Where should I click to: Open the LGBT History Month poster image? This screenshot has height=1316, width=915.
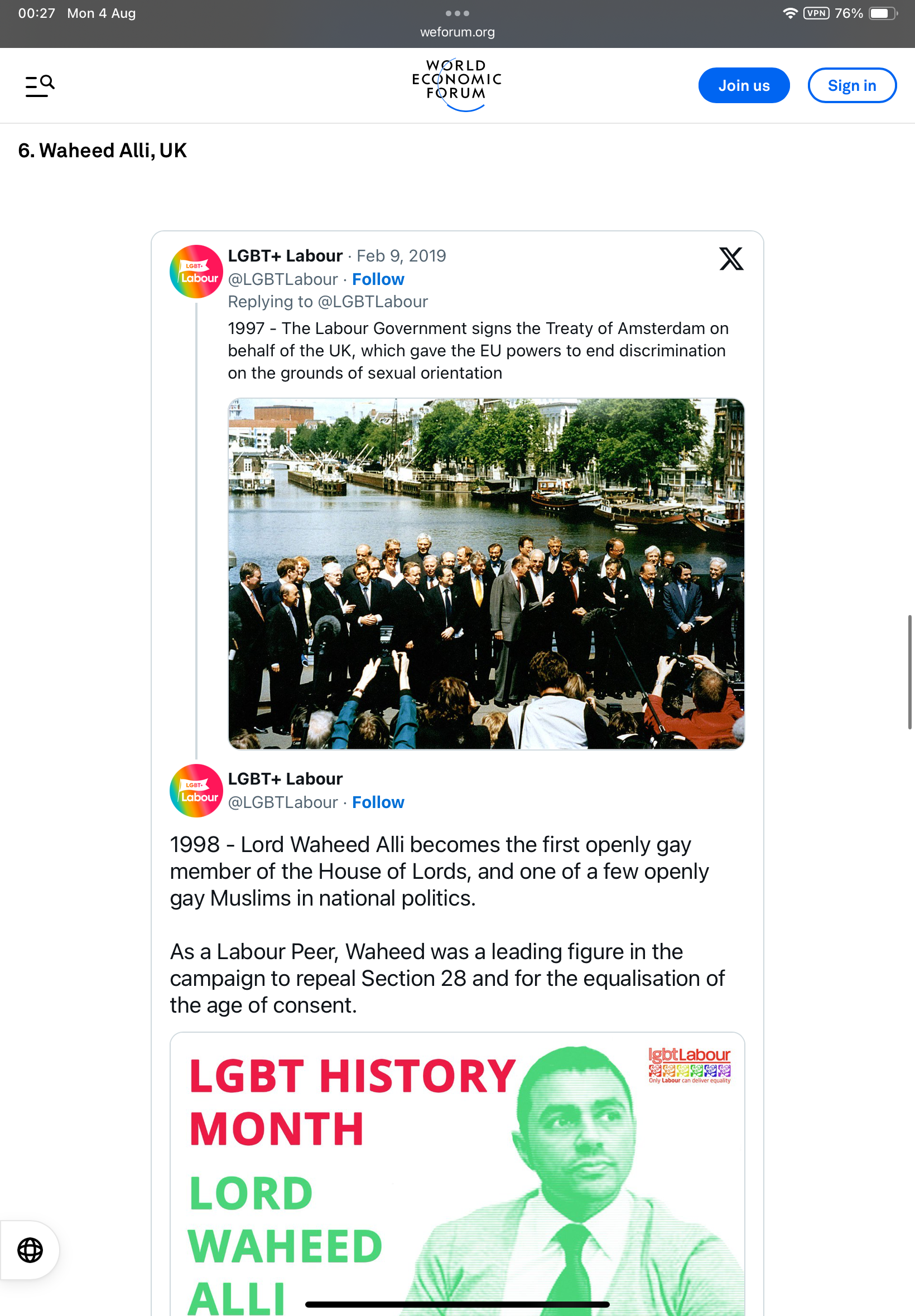tap(458, 1174)
